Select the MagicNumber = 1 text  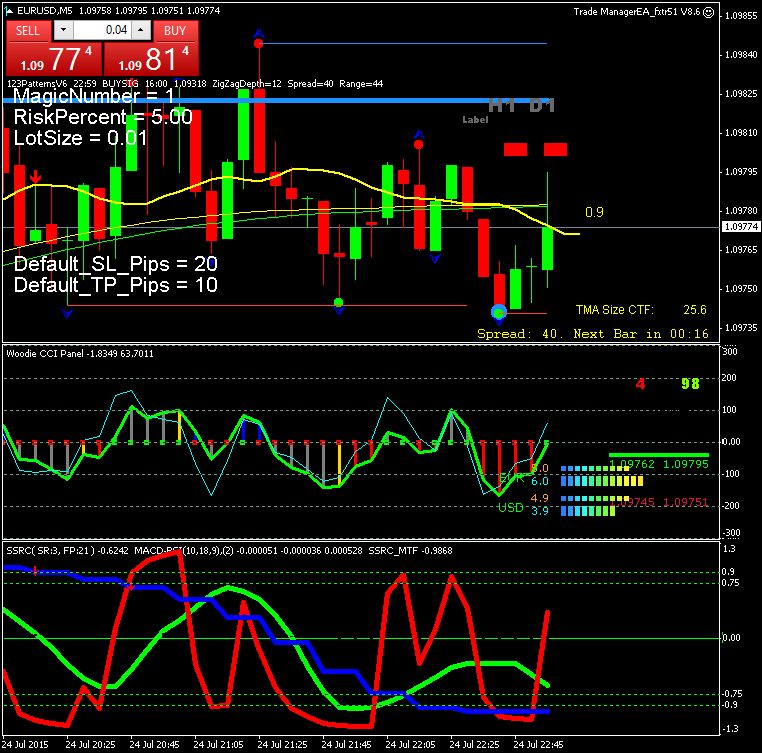point(94,96)
